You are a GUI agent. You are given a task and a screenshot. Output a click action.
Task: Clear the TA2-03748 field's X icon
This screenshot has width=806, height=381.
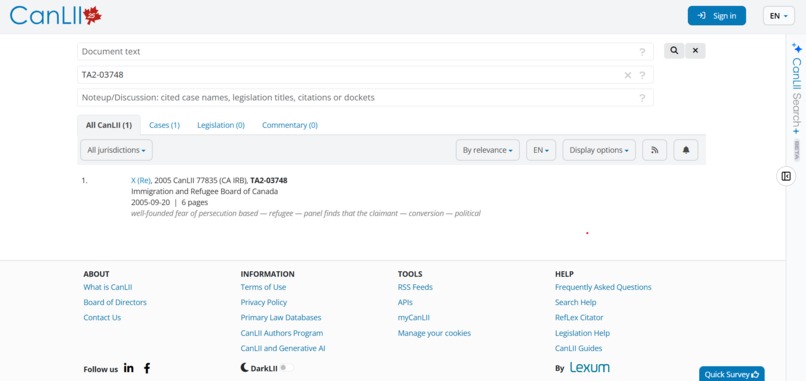click(x=628, y=75)
